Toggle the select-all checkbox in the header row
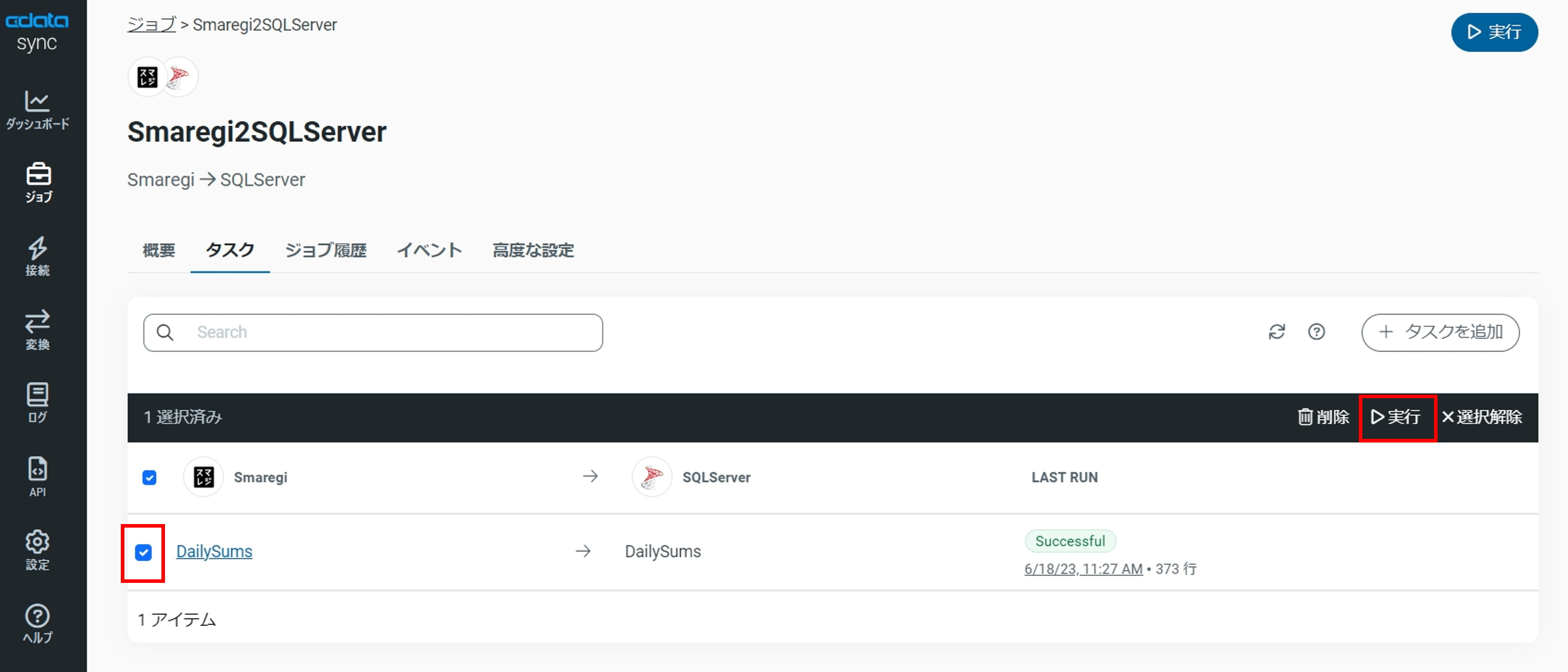Image resolution: width=1568 pixels, height=672 pixels. coord(149,477)
